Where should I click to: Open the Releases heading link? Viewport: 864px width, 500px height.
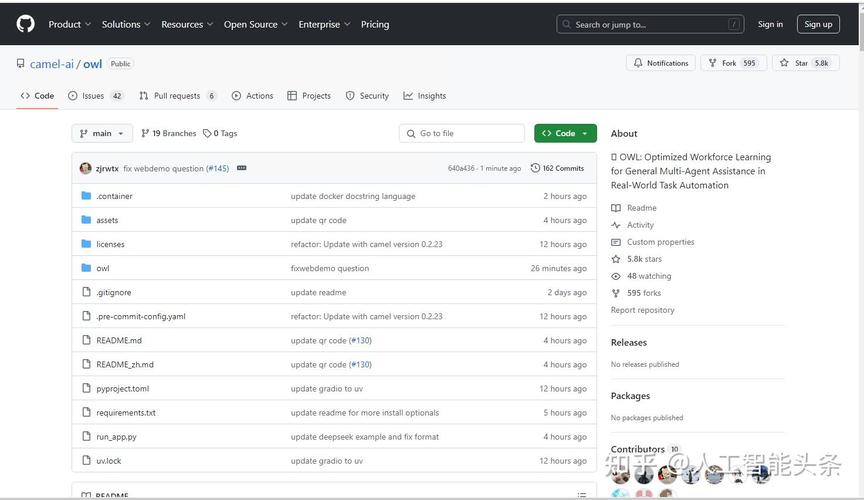(x=629, y=342)
